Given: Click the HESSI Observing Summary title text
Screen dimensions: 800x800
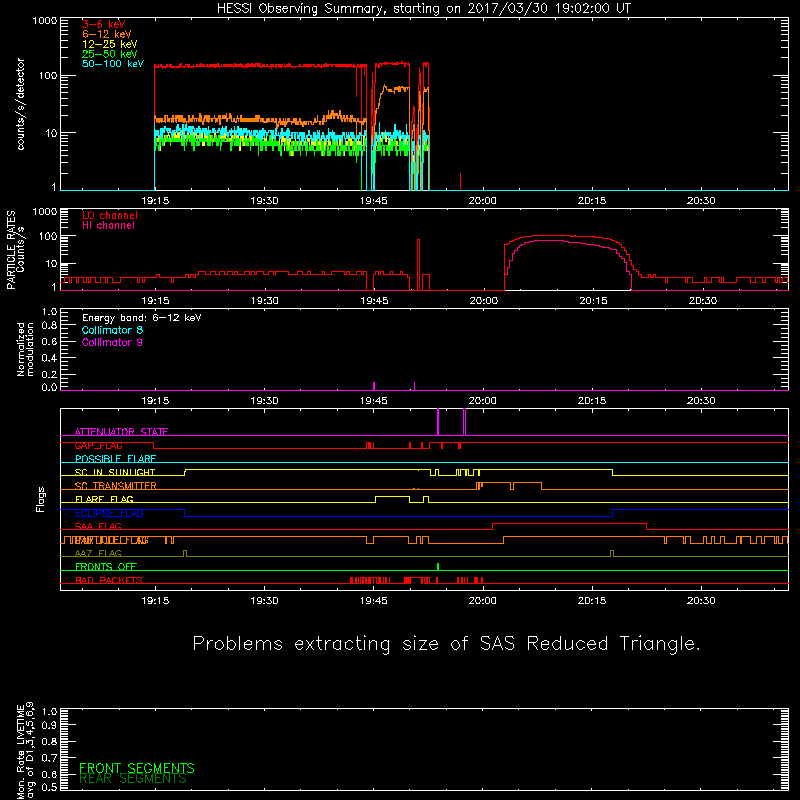Looking at the screenshot, I should [423, 9].
